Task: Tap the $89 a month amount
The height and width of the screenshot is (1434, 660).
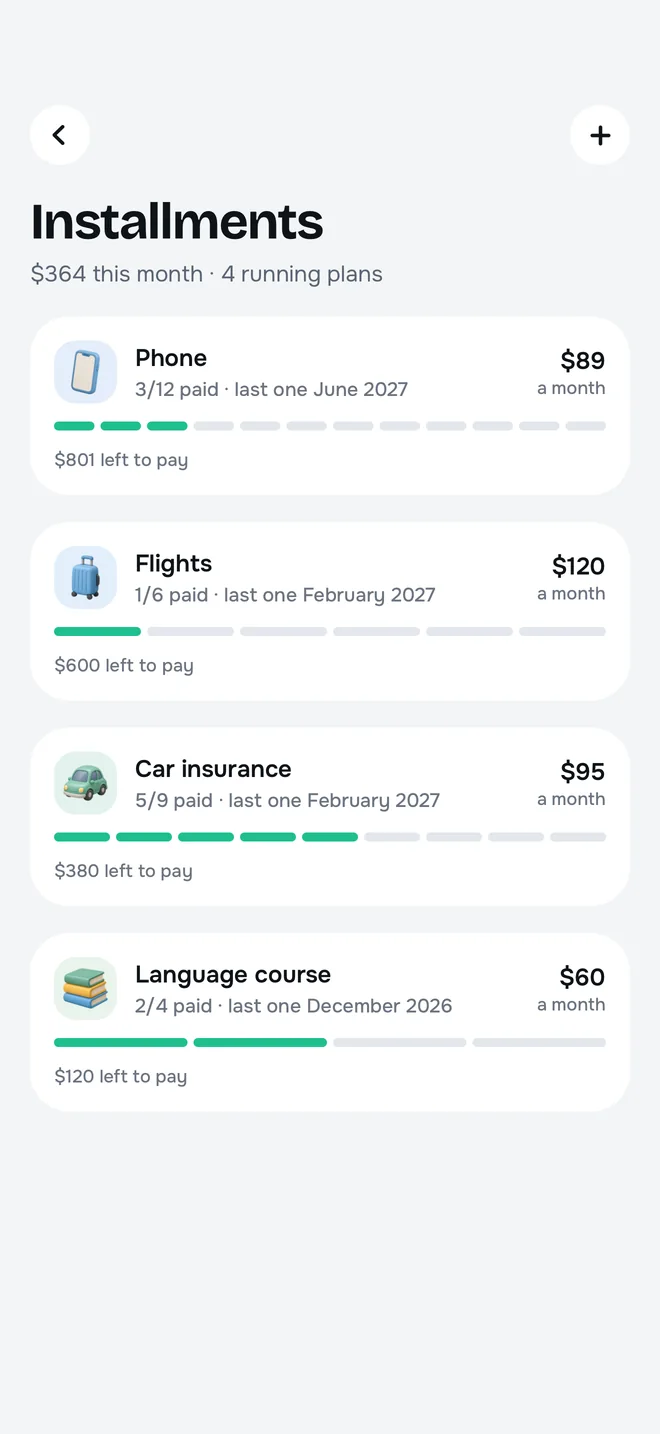Action: pyautogui.click(x=571, y=372)
